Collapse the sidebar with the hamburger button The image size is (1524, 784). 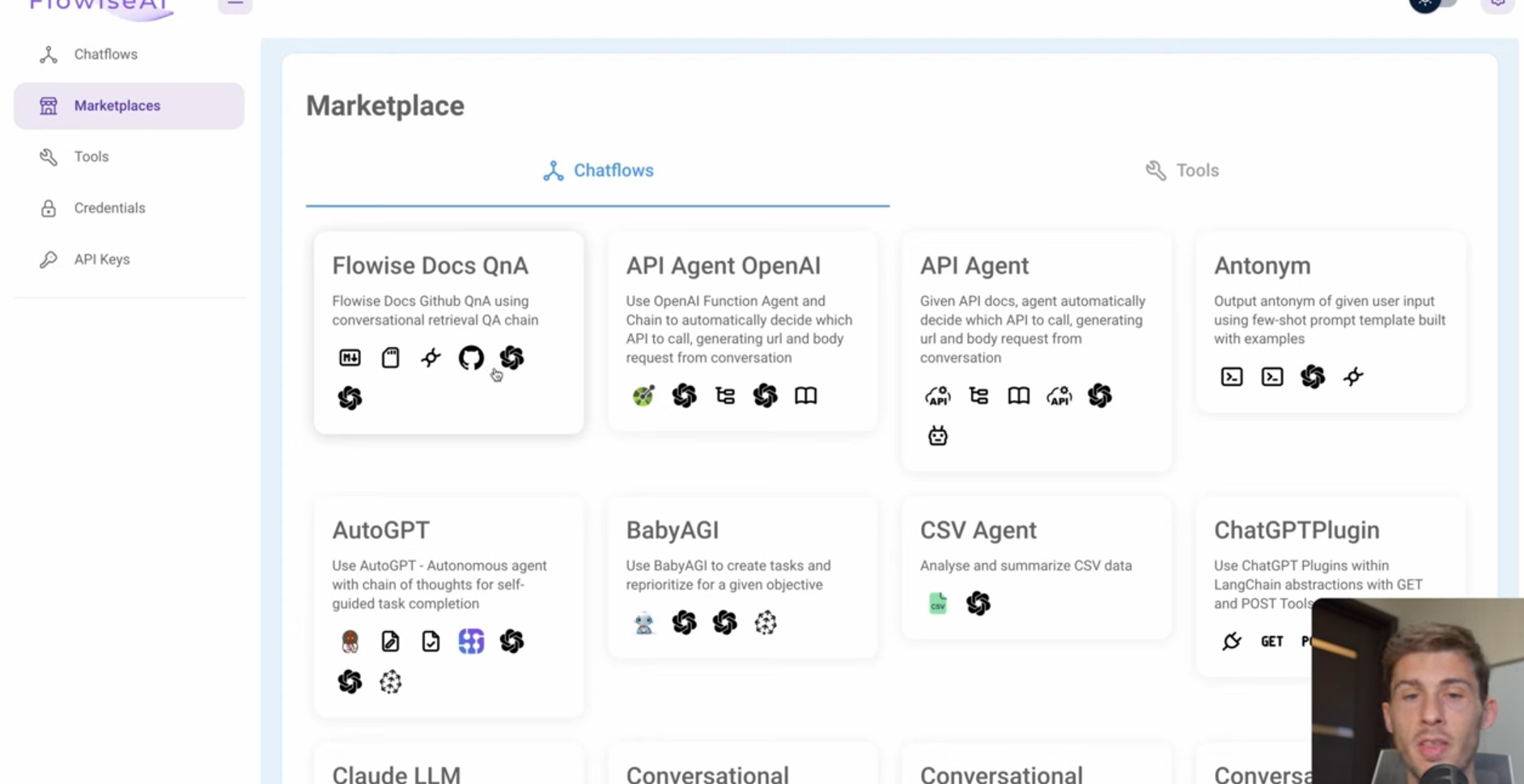coord(235,6)
